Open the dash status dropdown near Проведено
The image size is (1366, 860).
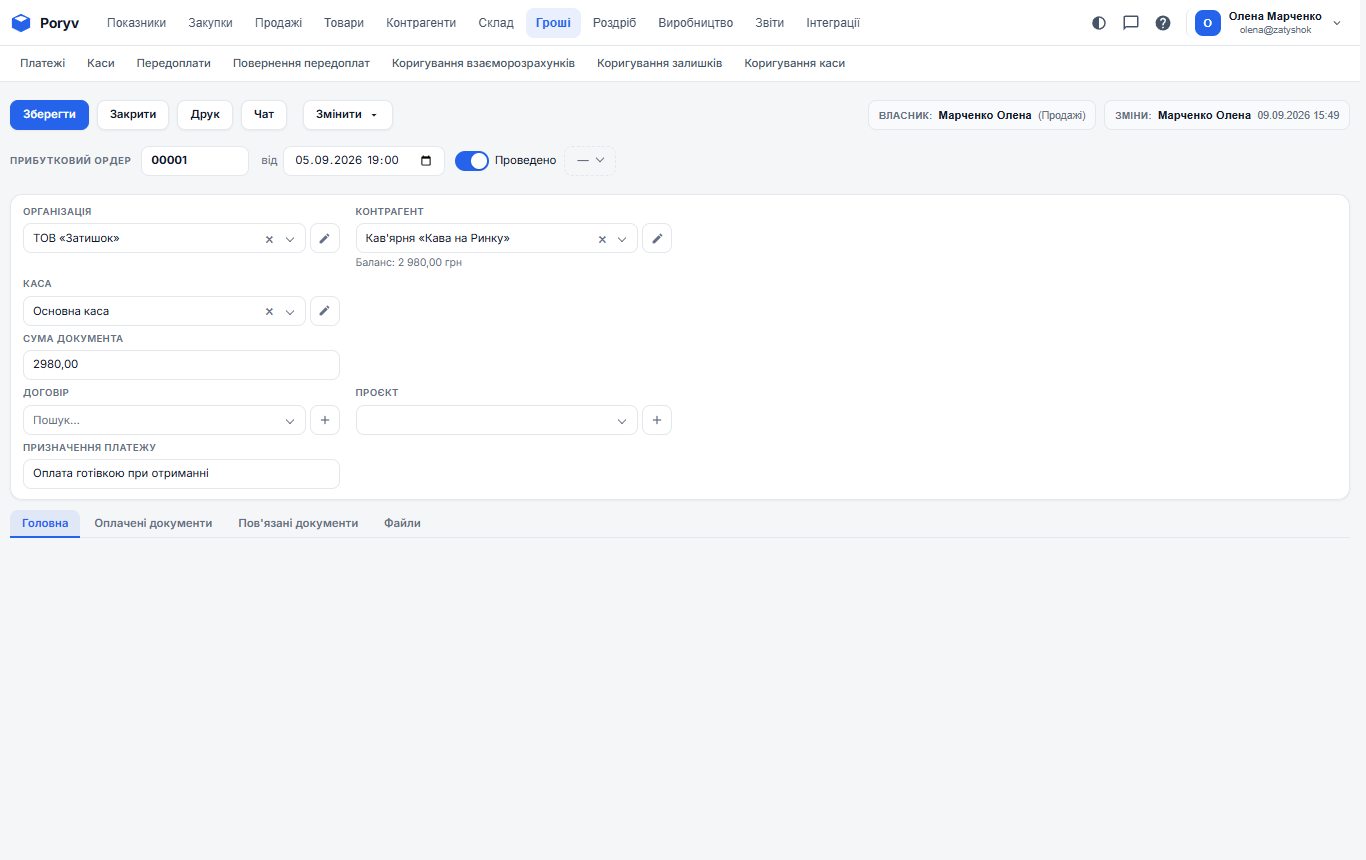(x=590, y=160)
